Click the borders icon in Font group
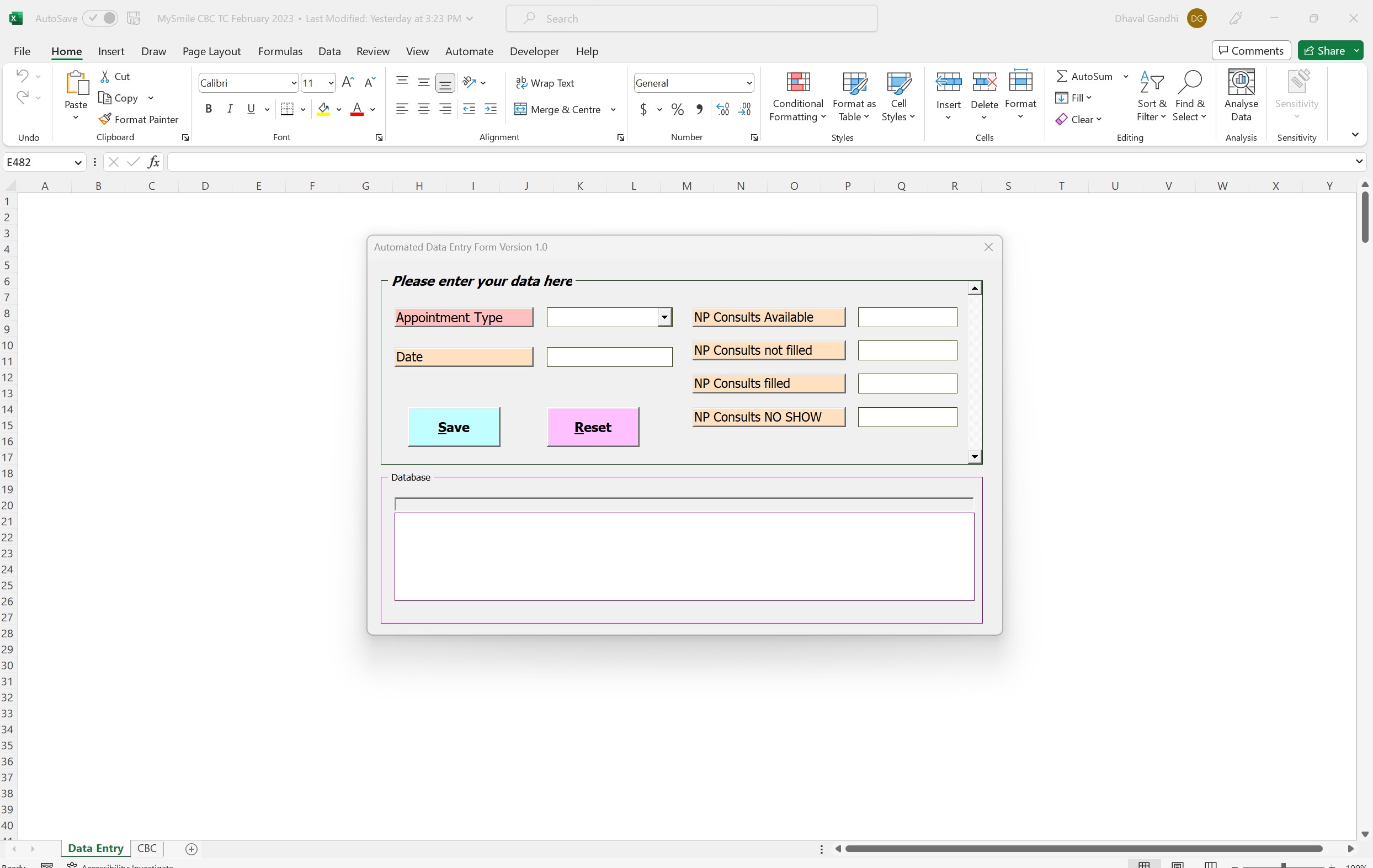Image resolution: width=1373 pixels, height=868 pixels. [288, 109]
